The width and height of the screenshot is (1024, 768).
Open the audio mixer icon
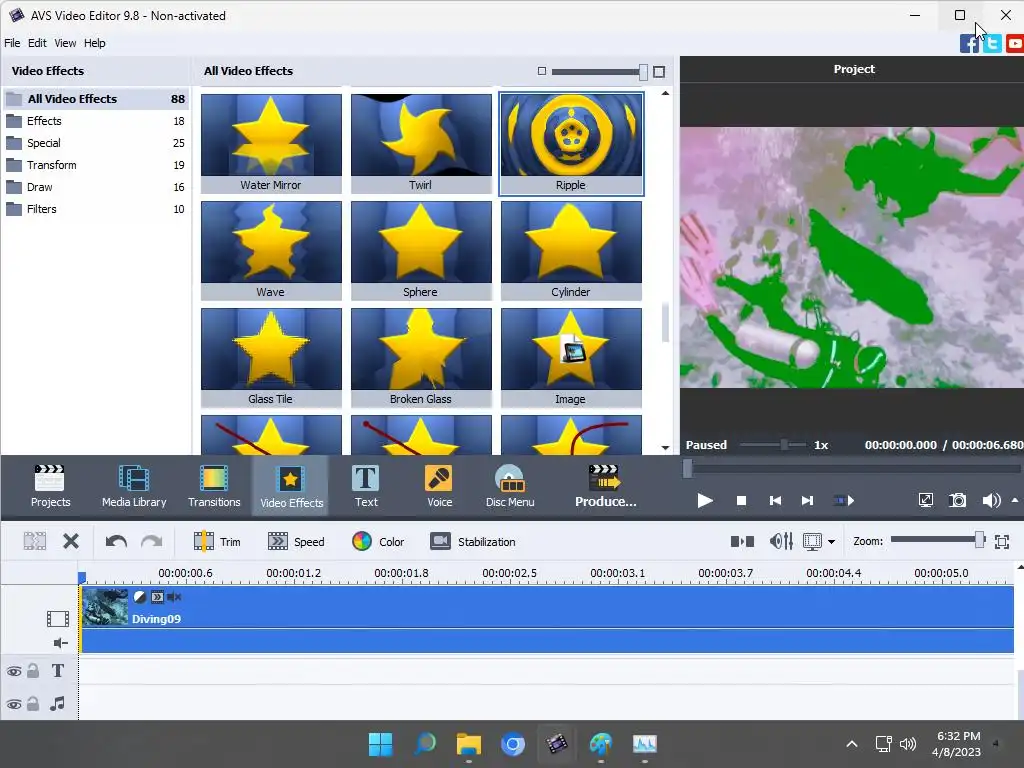(x=781, y=541)
